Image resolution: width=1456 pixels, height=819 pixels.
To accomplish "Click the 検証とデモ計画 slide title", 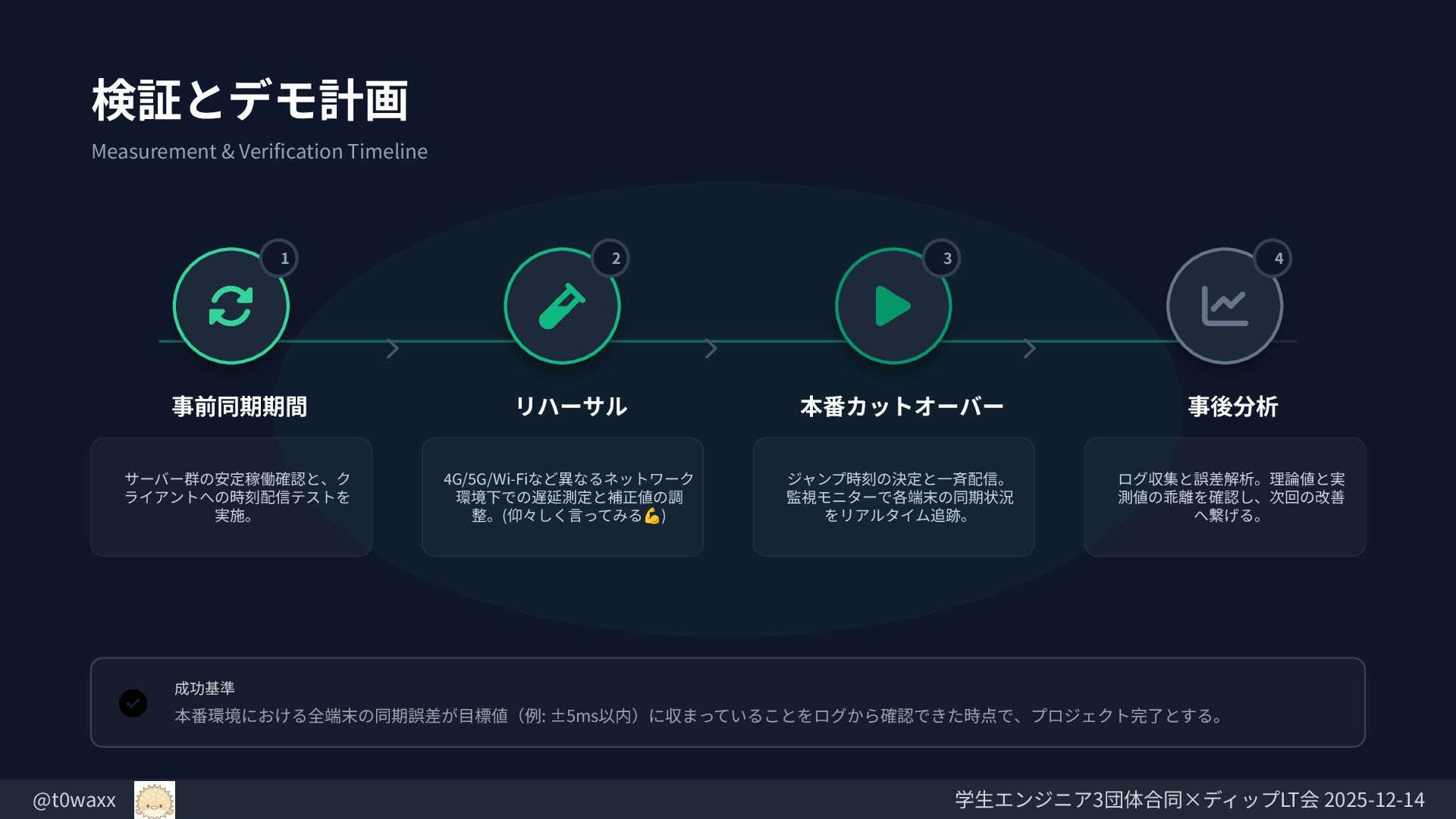I will (x=250, y=100).
